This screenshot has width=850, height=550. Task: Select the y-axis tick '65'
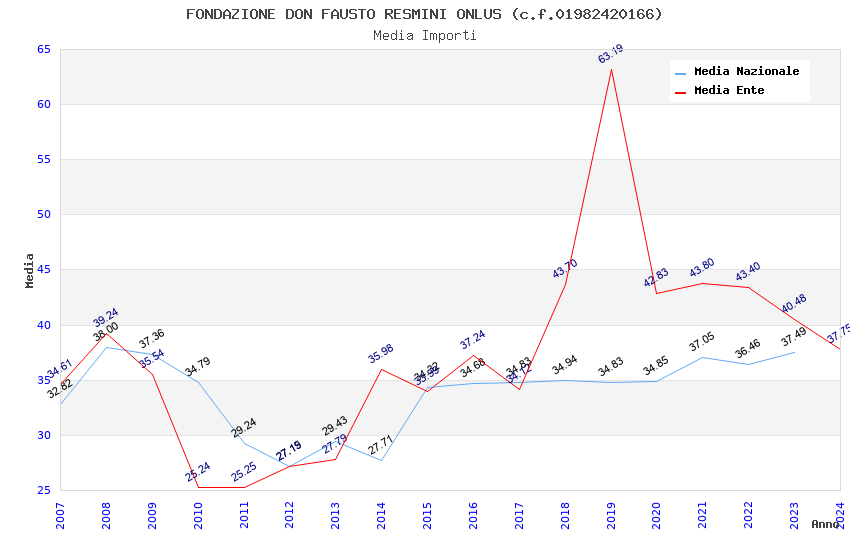pos(44,49)
